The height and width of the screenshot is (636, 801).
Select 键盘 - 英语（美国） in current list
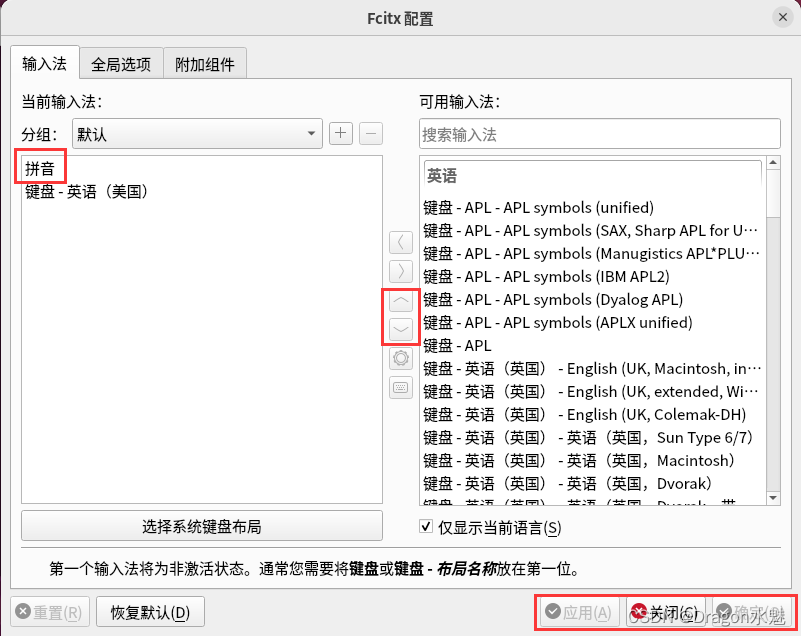pos(202,192)
